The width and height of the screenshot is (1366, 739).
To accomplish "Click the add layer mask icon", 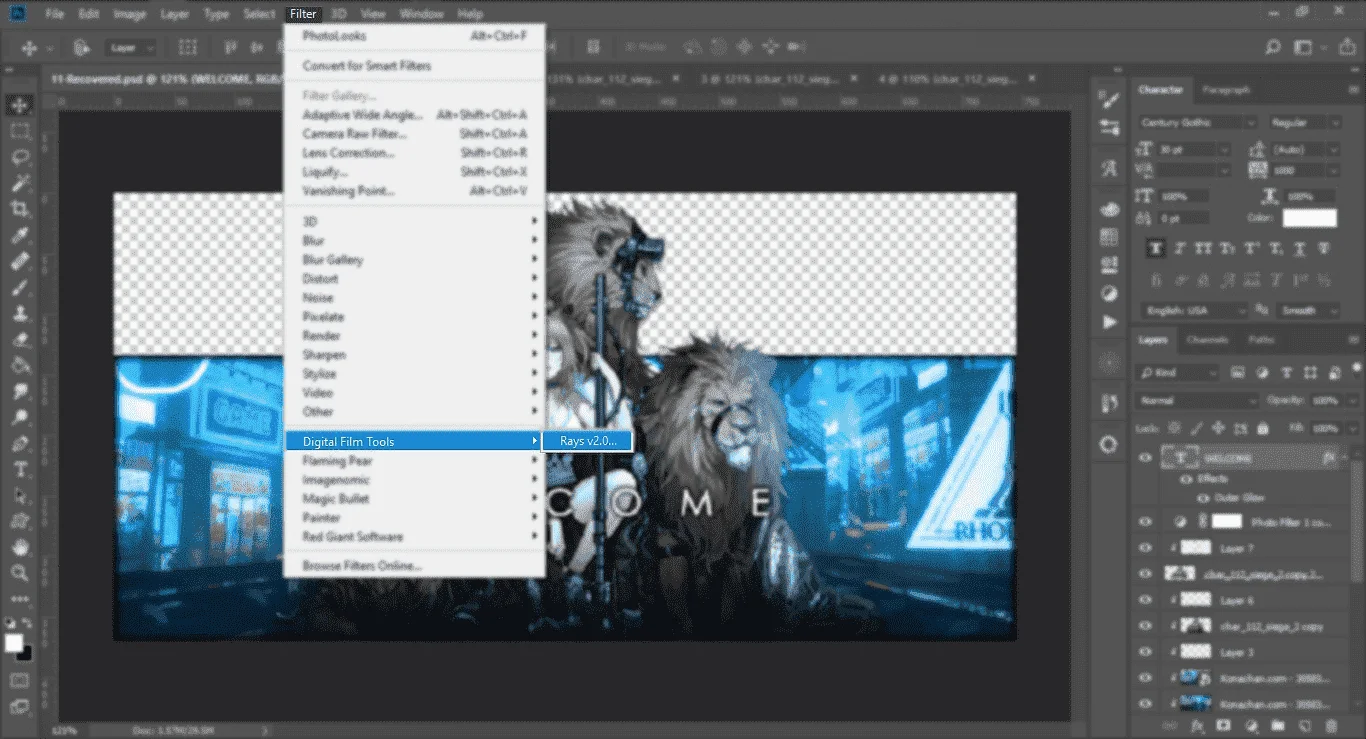I will point(1223,726).
